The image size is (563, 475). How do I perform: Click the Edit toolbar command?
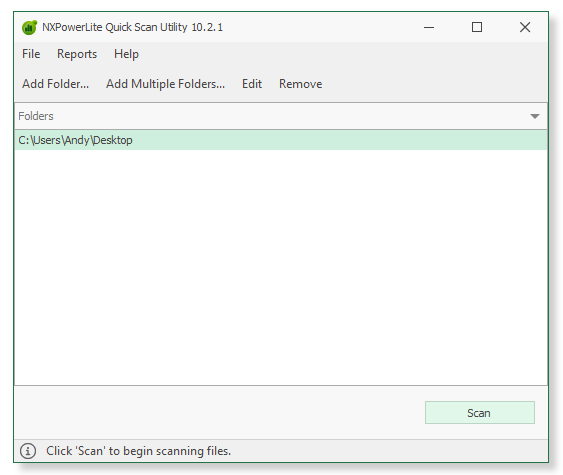point(252,84)
